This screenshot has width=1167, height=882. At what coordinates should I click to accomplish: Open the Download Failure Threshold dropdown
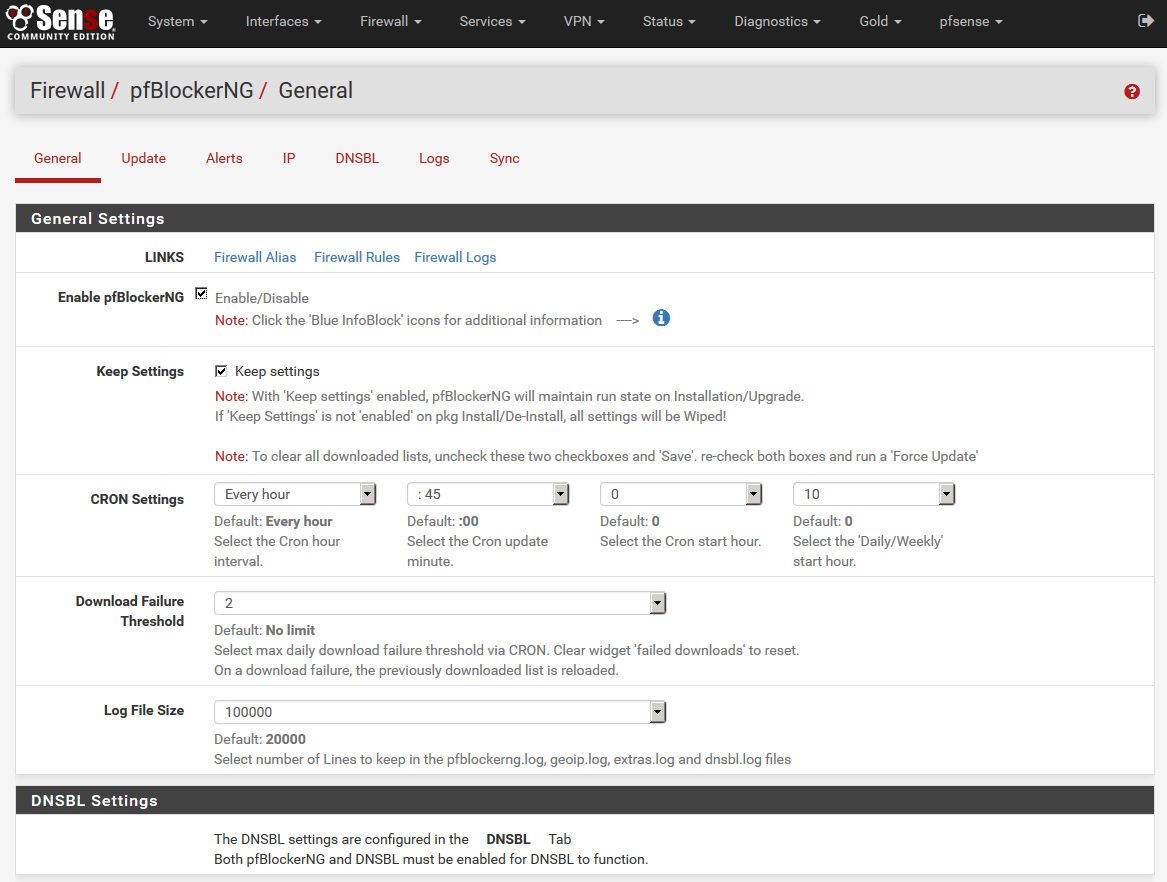pos(440,603)
